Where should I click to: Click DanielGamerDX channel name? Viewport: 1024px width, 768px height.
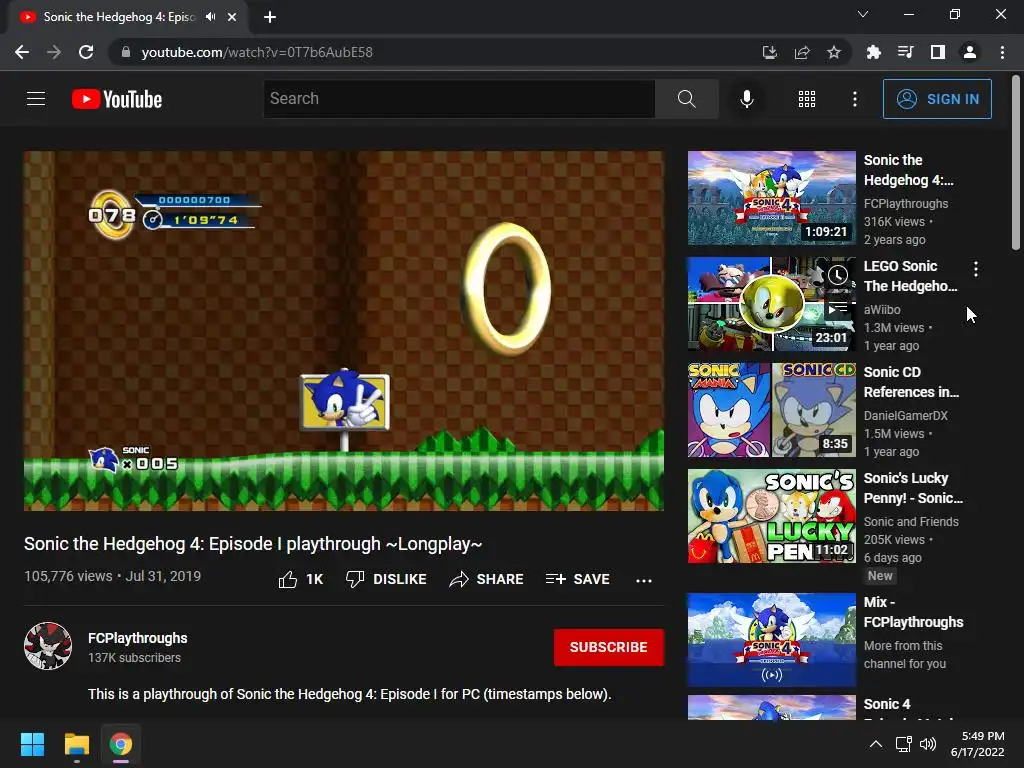(905, 415)
